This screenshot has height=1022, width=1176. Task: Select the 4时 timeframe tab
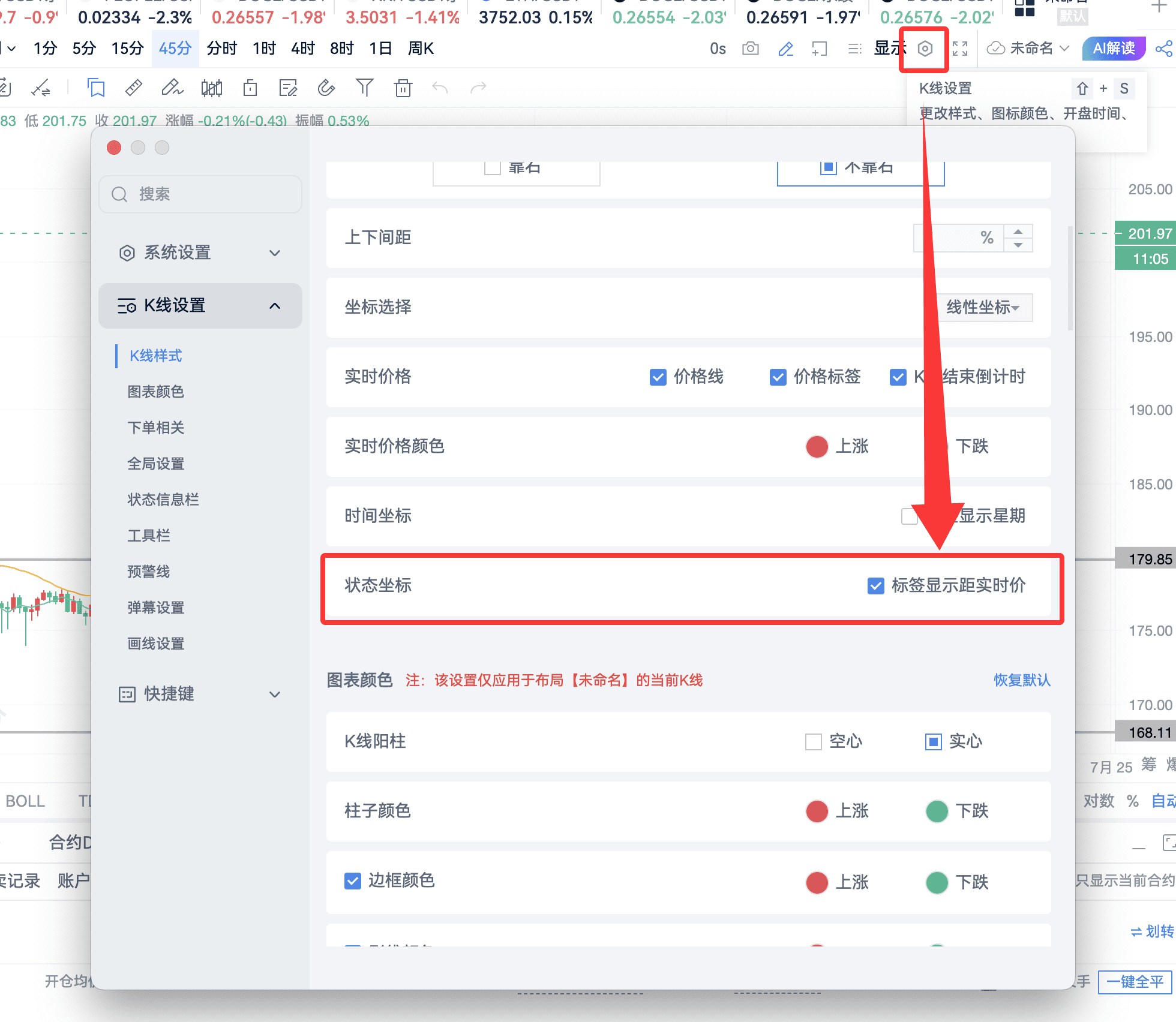(x=303, y=49)
